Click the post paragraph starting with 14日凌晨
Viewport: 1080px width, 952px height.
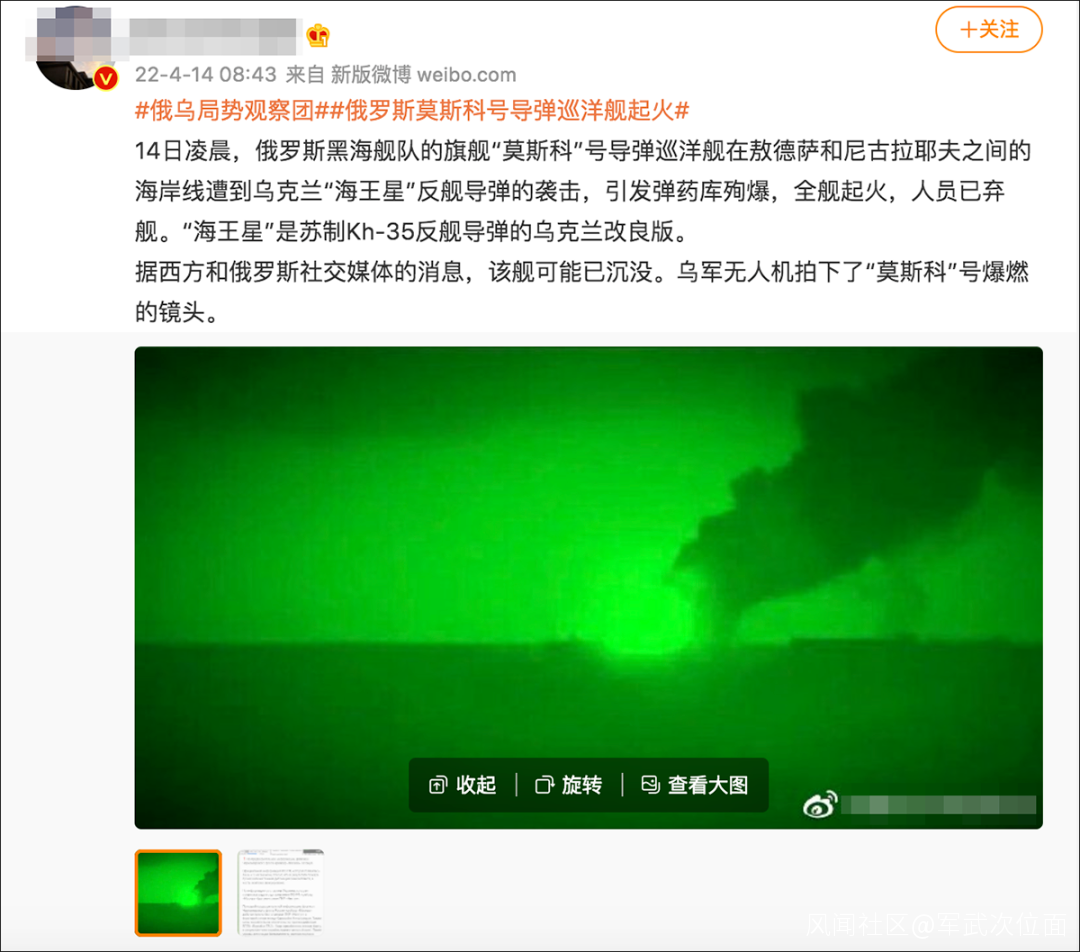tap(583, 191)
